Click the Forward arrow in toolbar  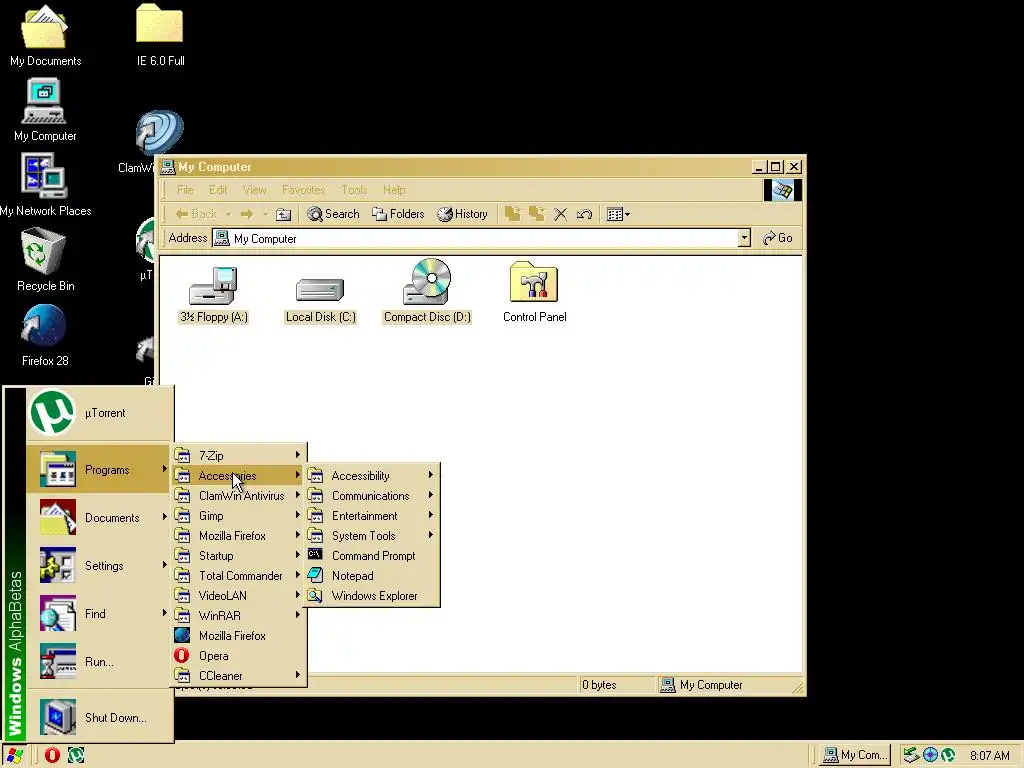click(x=246, y=214)
